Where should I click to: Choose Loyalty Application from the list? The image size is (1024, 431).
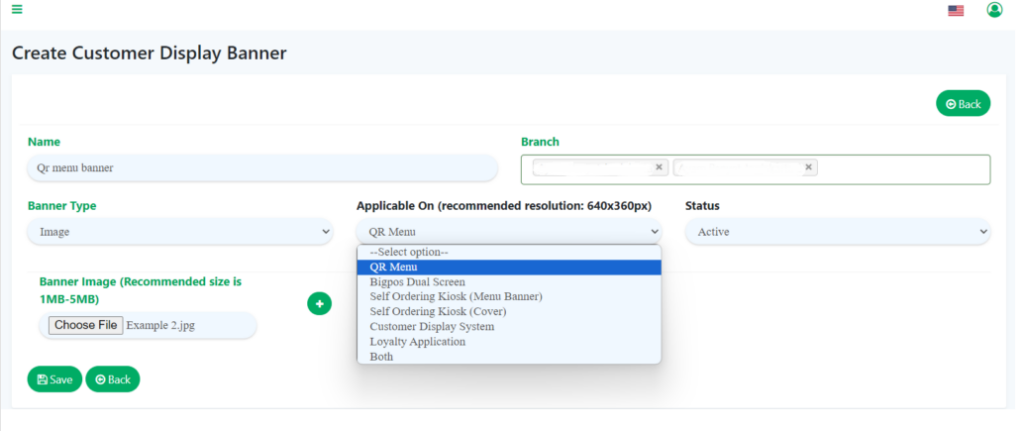coord(417,342)
